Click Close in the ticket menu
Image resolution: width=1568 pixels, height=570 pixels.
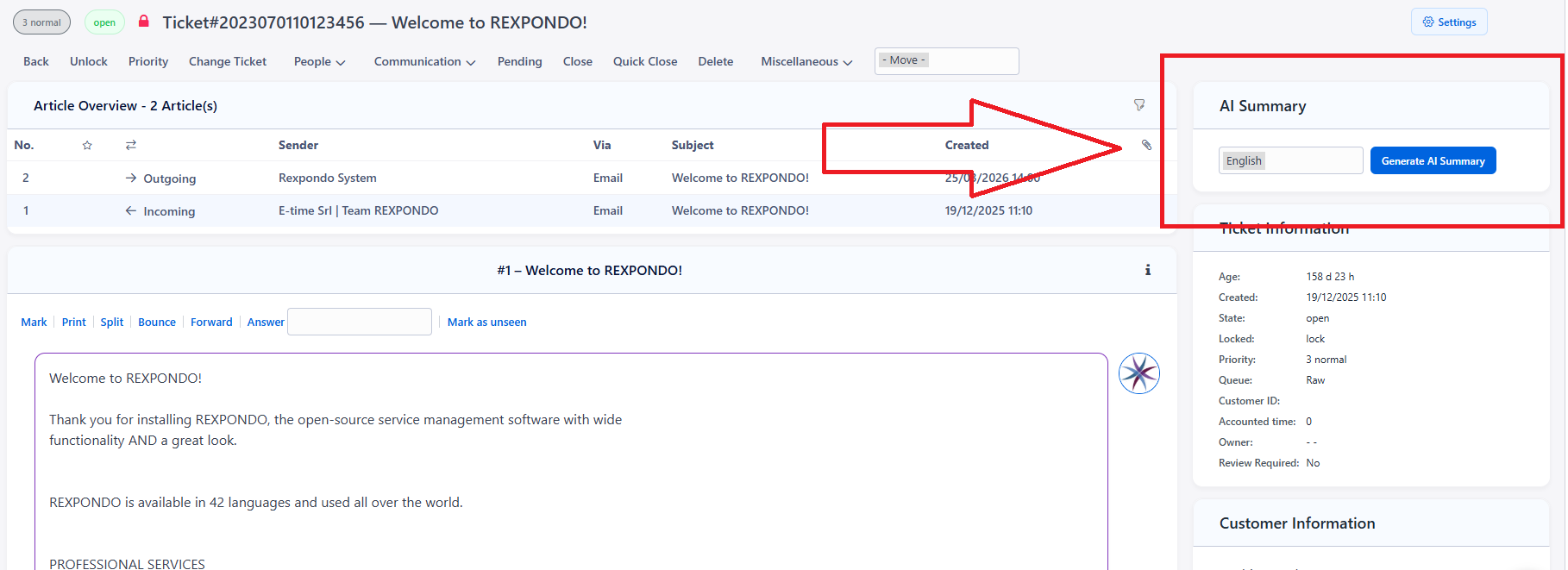coord(578,61)
